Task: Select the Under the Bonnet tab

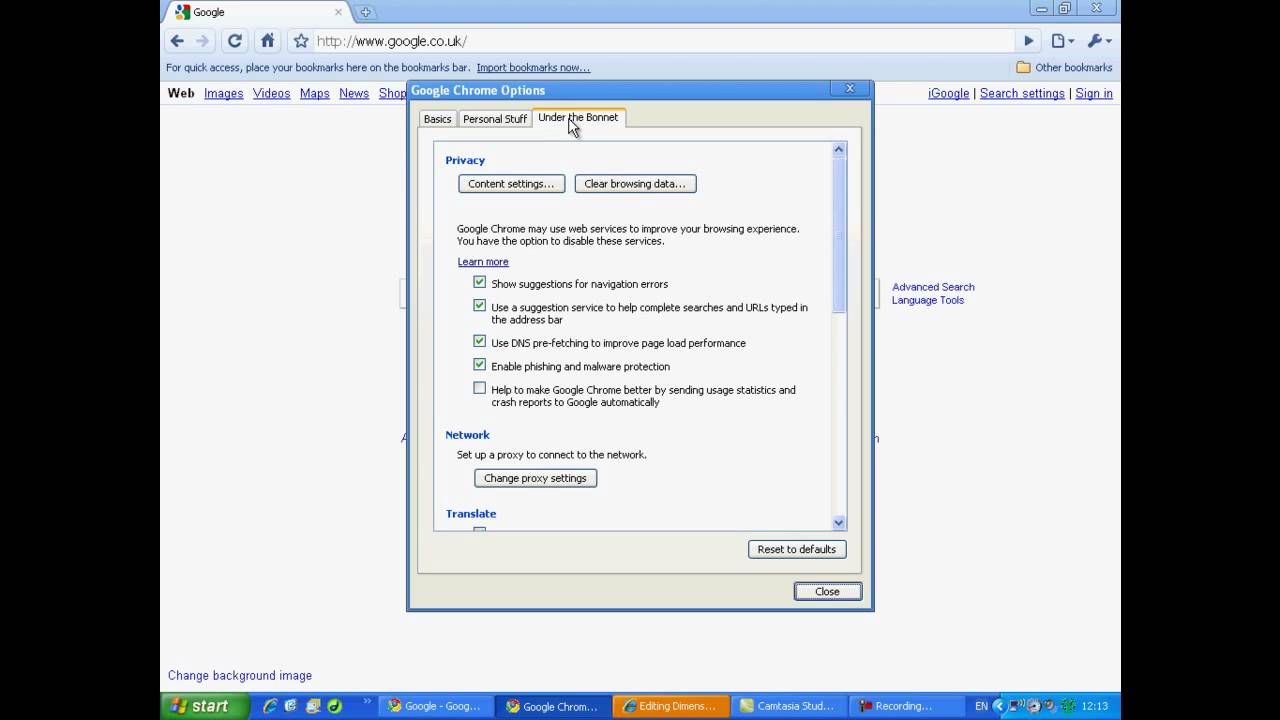Action: [x=578, y=118]
